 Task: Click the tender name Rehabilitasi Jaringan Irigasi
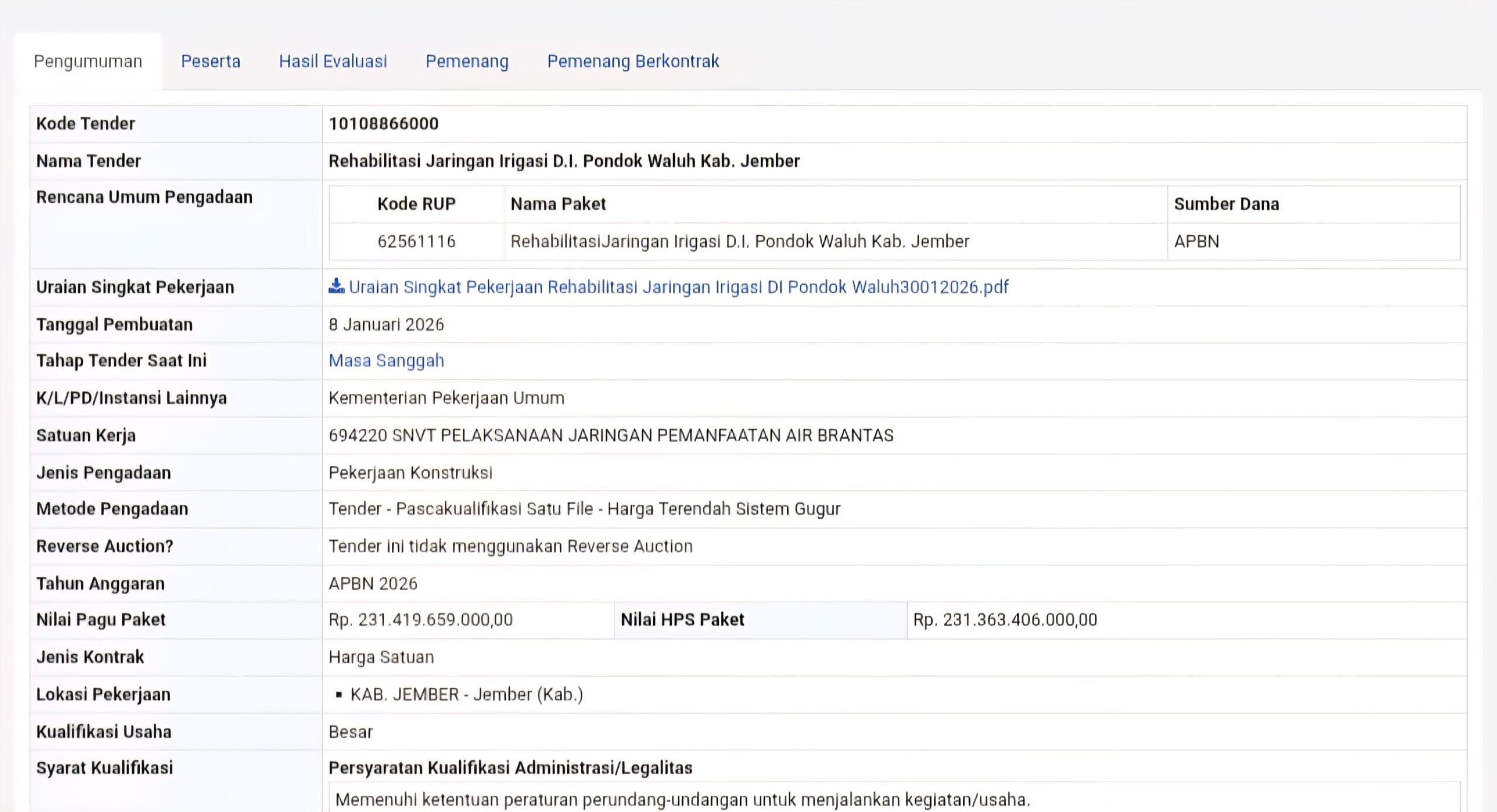[564, 161]
